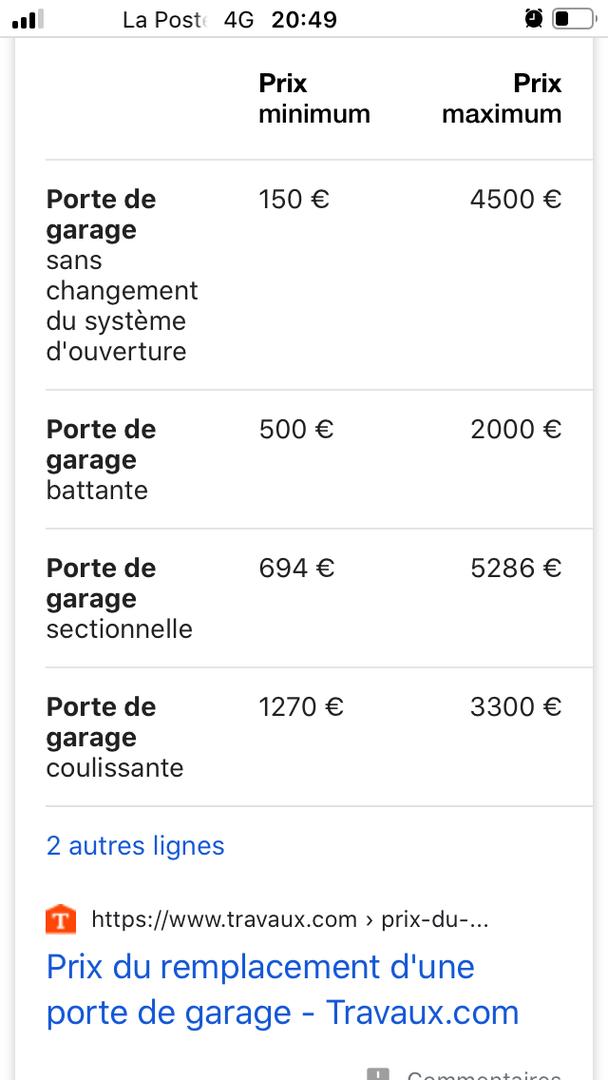Tap the Commentaires feedback text
Viewport: 608px width, 1080px height.
[x=484, y=1074]
